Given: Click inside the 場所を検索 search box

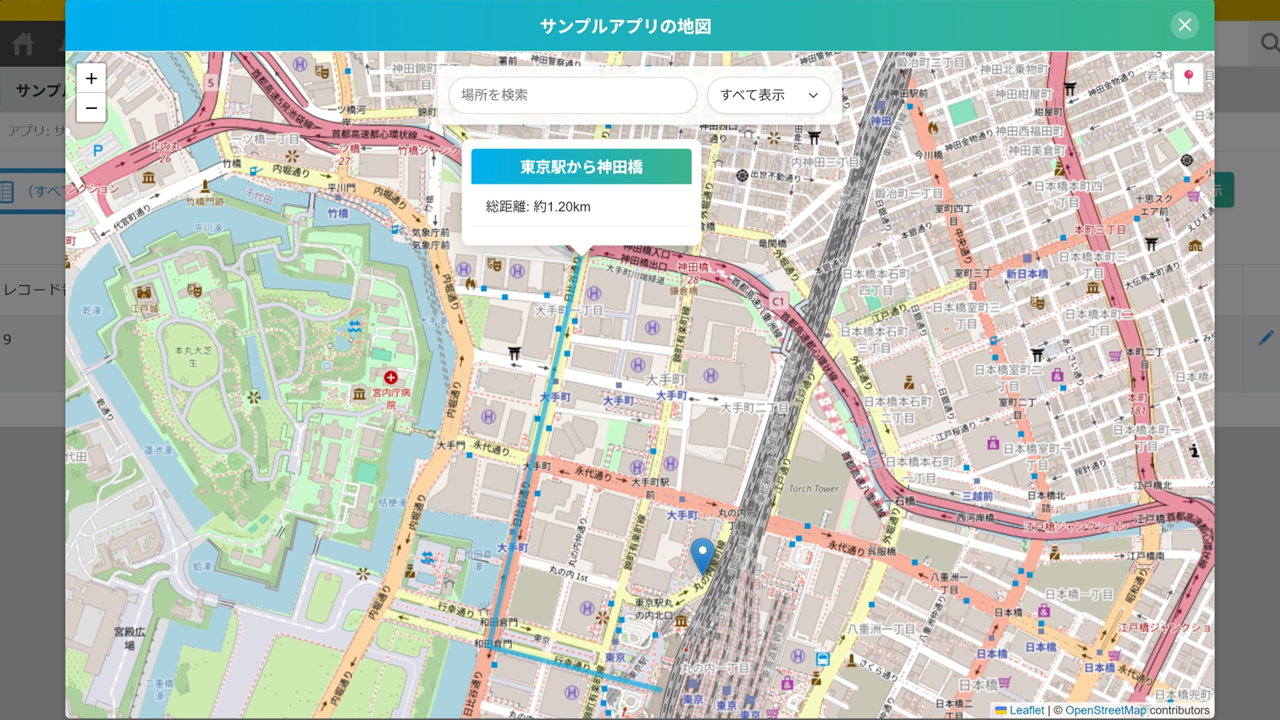Looking at the screenshot, I should (572, 95).
